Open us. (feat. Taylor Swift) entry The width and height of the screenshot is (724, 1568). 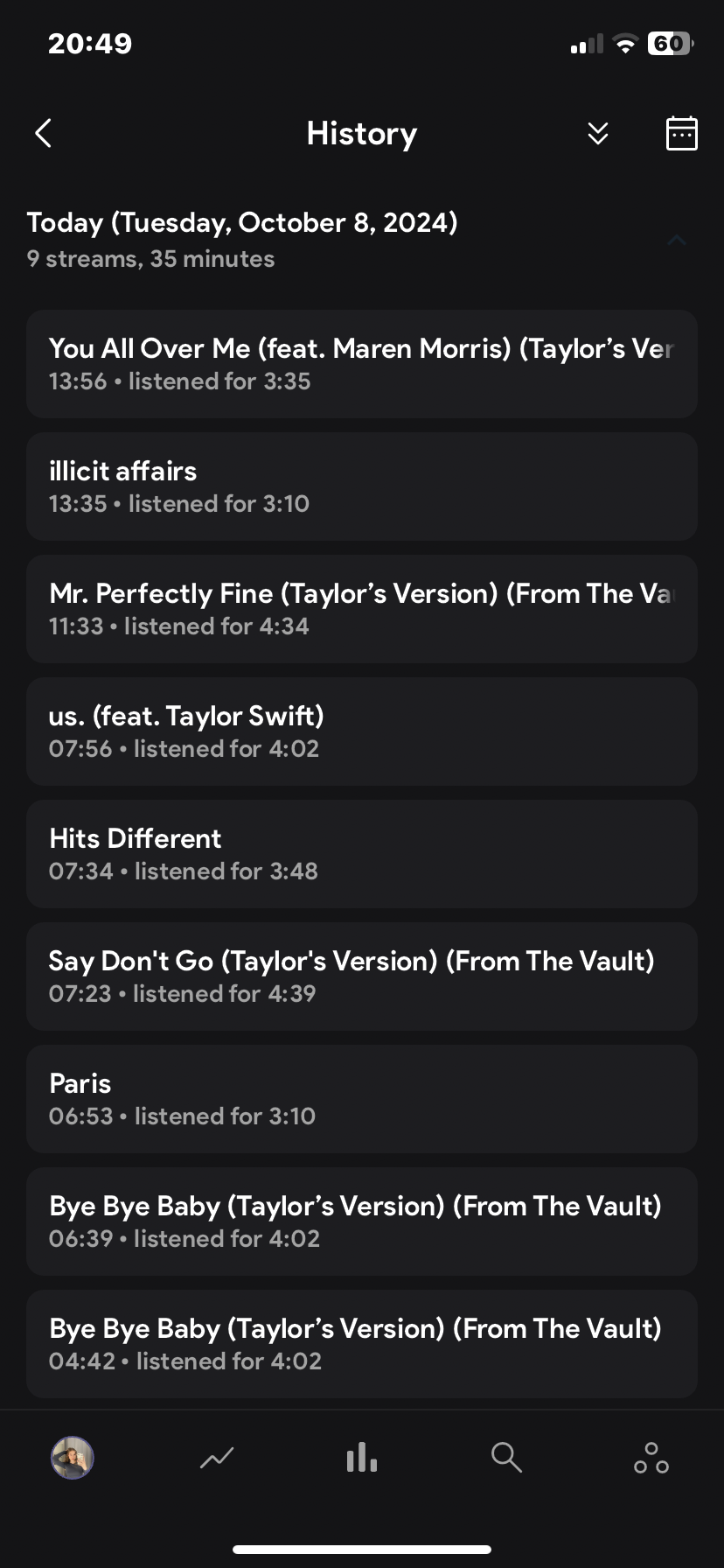[x=362, y=731]
